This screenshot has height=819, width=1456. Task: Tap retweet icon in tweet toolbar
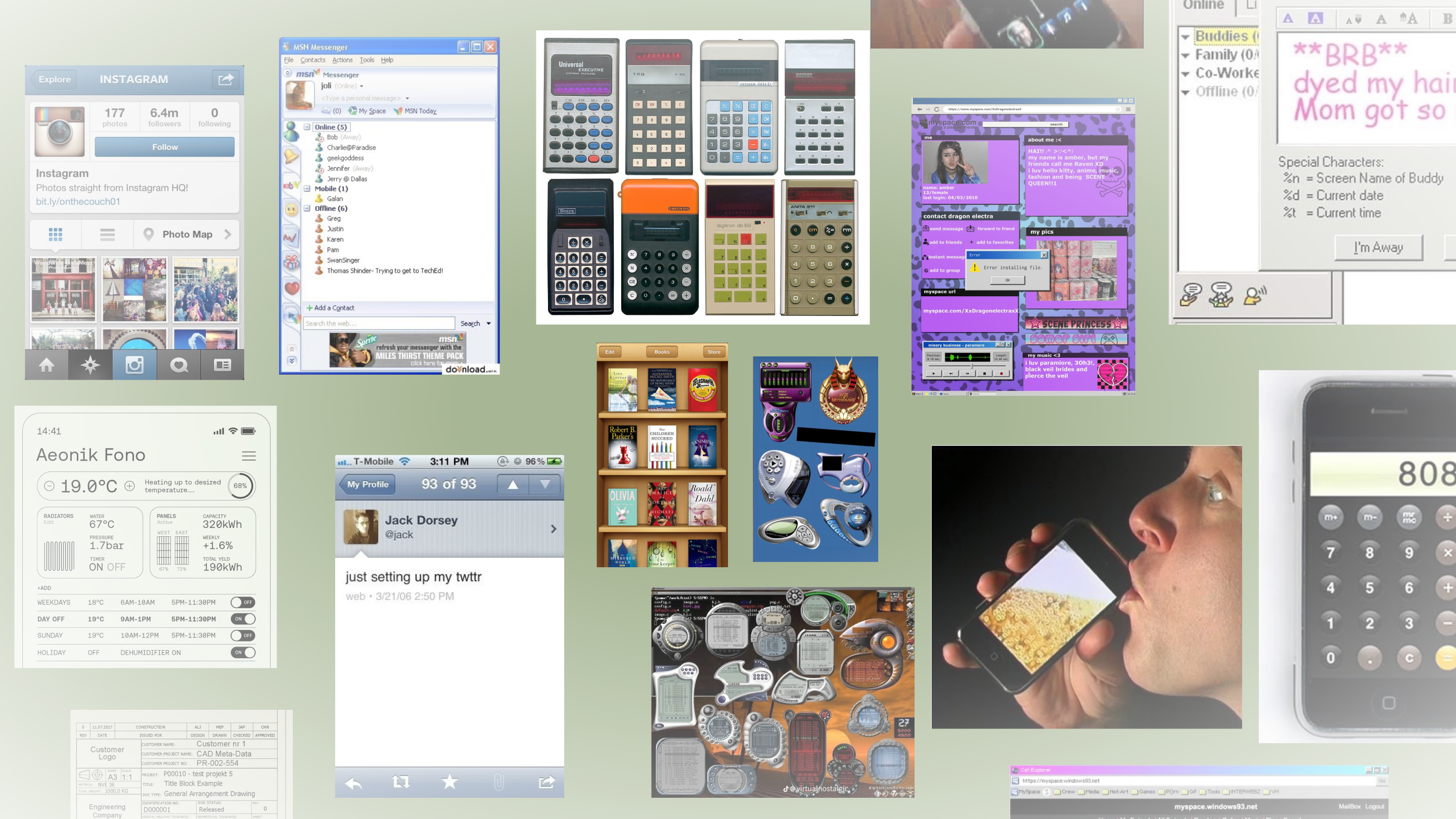pos(401,782)
